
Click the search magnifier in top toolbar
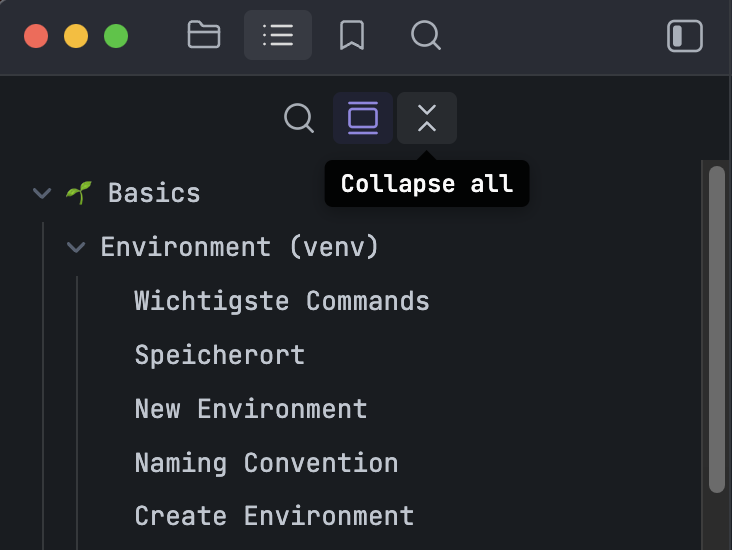[x=426, y=36]
